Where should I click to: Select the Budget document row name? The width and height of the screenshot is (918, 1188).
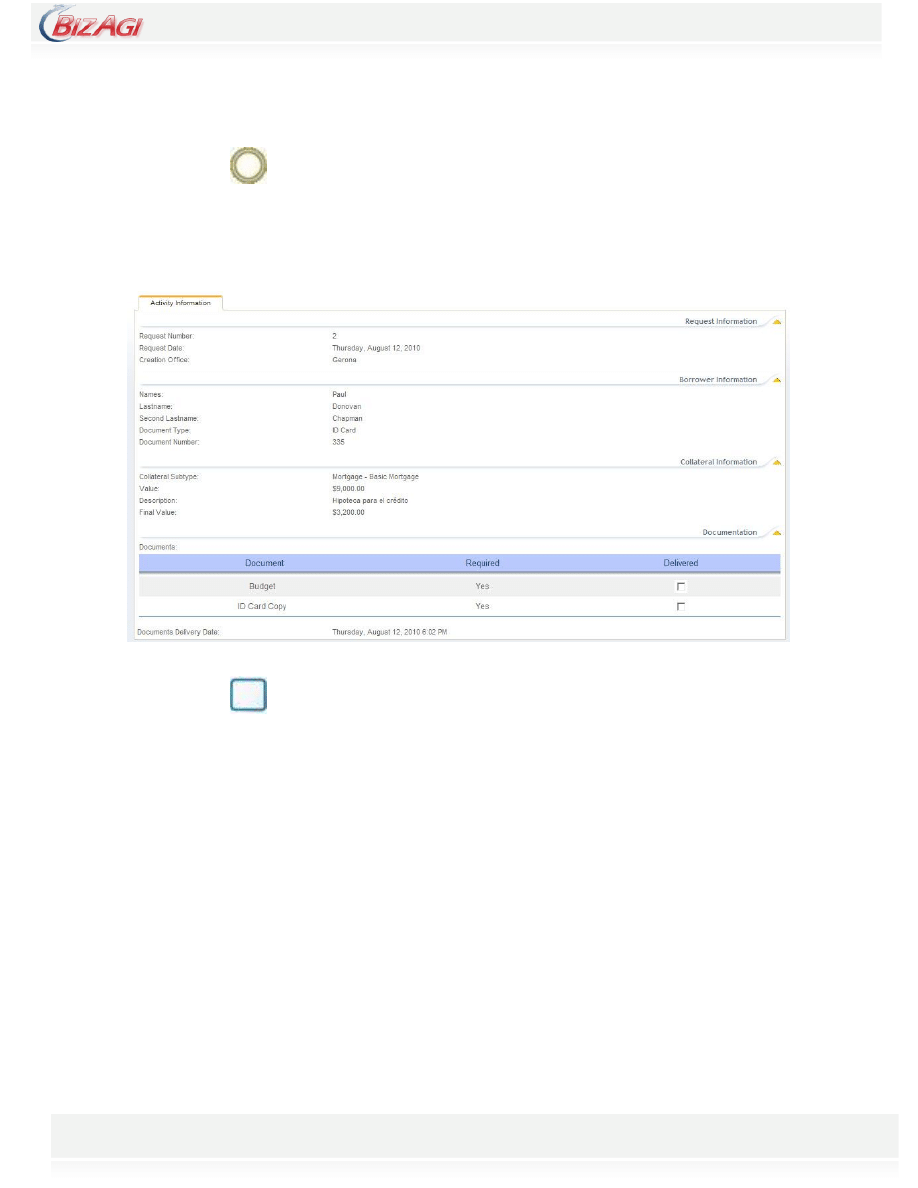click(x=264, y=586)
